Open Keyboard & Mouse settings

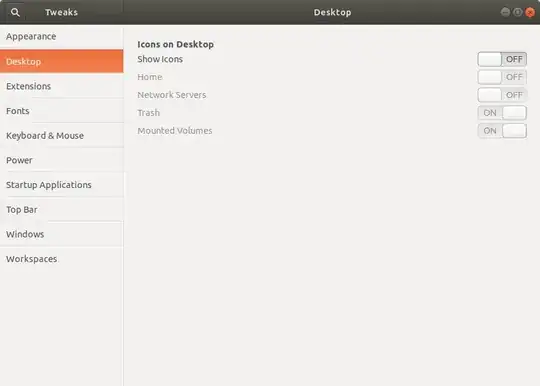tap(62, 136)
